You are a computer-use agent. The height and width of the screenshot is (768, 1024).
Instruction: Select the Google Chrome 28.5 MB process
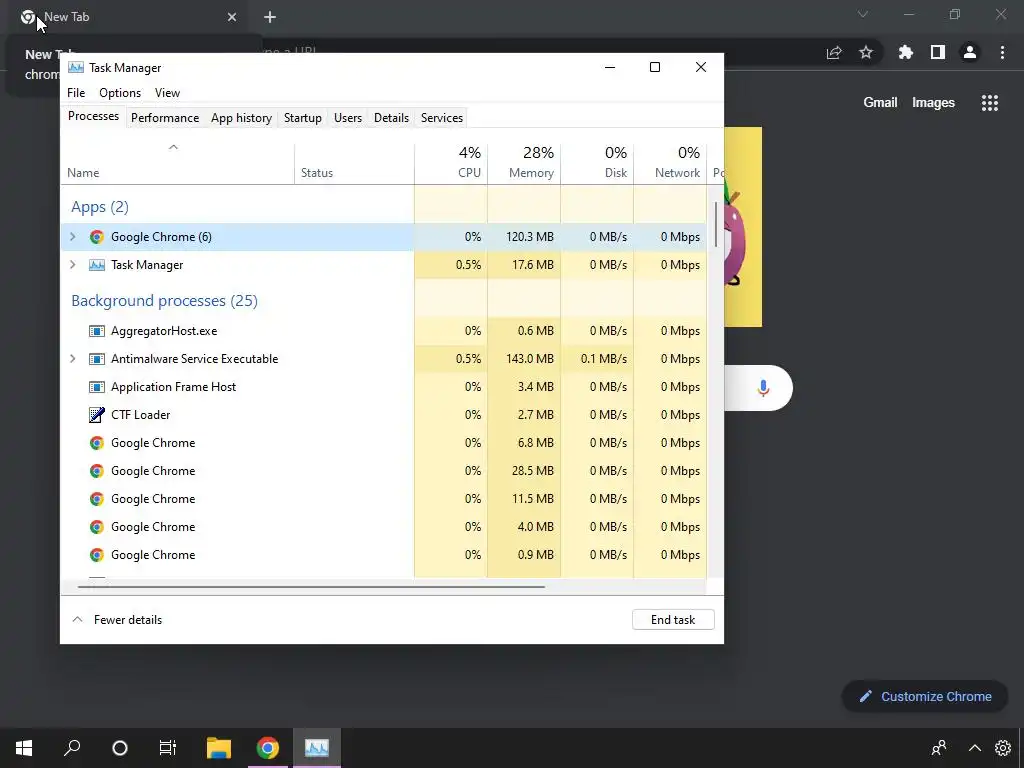coord(383,471)
